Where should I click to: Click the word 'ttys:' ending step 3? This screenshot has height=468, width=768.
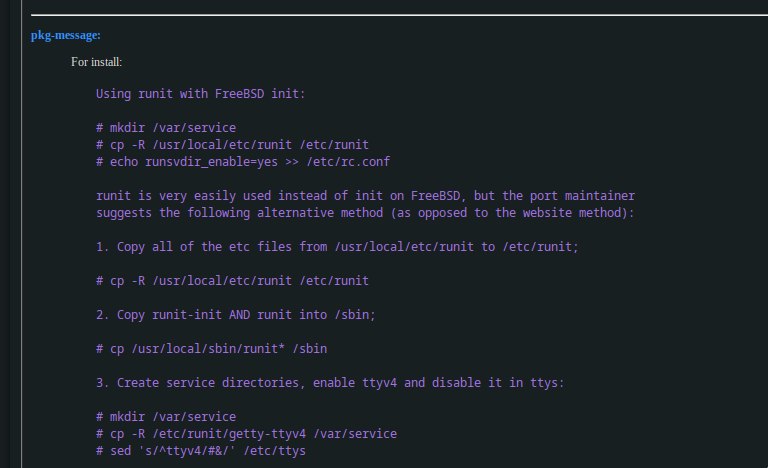547,383
